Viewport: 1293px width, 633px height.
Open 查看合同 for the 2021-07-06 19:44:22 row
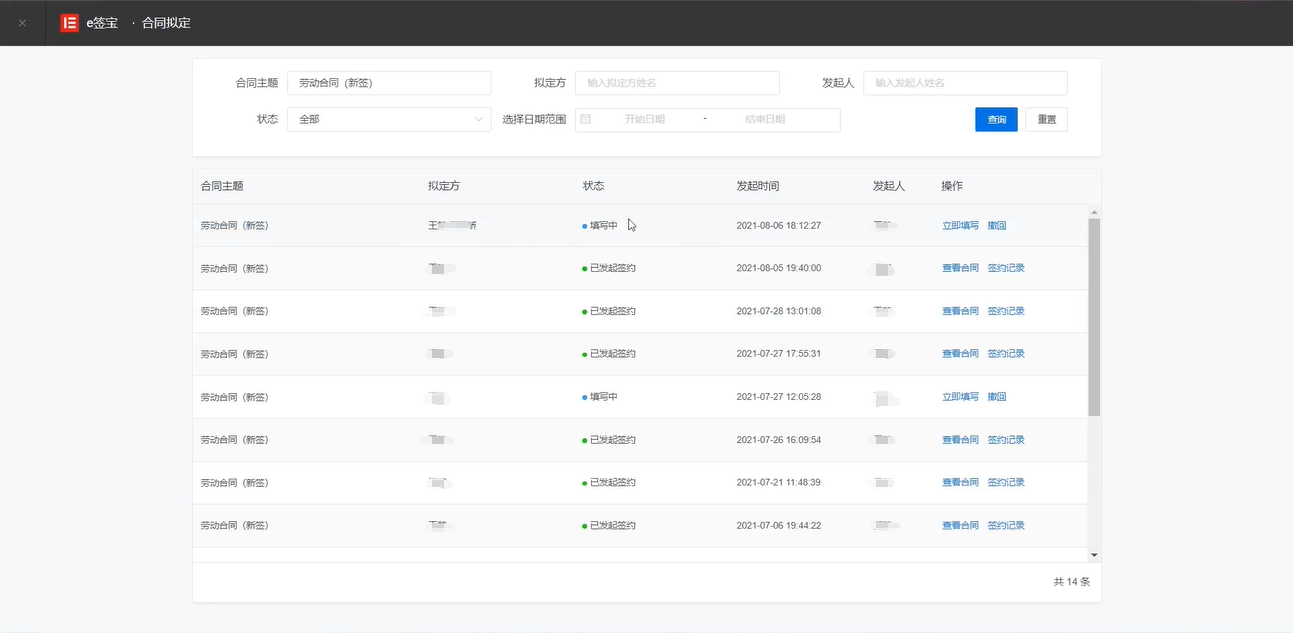[x=960, y=526]
